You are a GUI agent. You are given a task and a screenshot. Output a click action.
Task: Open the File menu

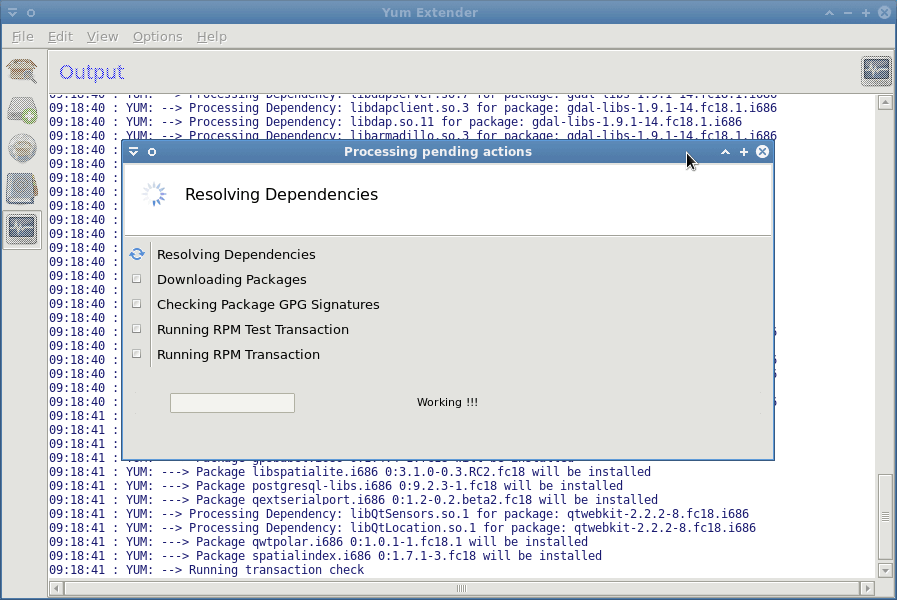click(x=23, y=37)
